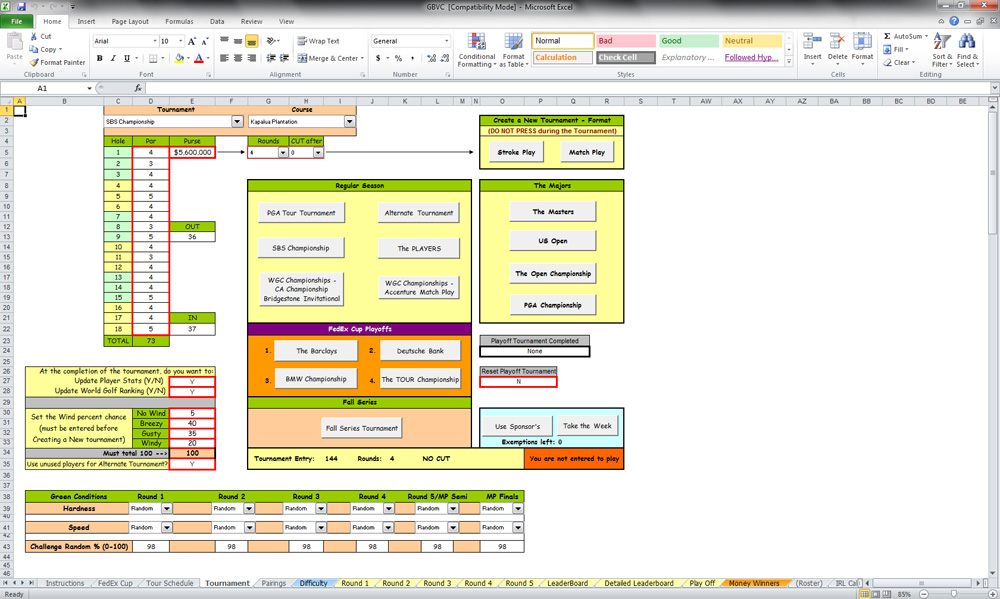Apply underline formatting
Image resolution: width=1000 pixels, height=599 pixels.
pos(126,58)
